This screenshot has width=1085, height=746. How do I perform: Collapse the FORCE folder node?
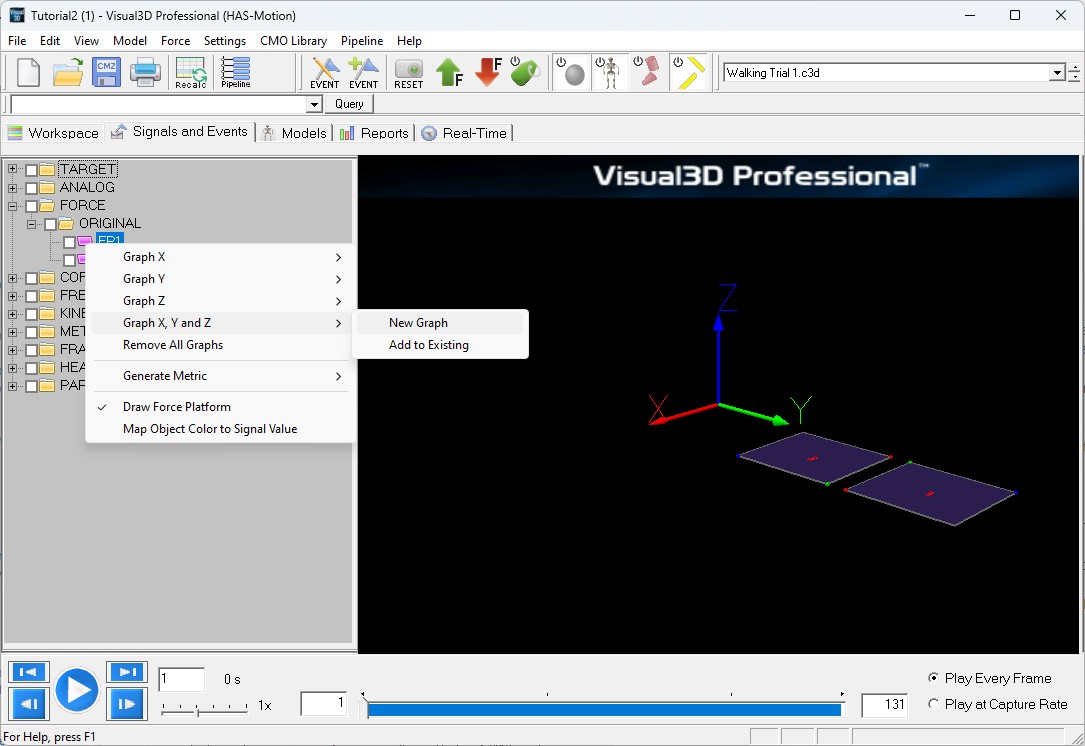tap(12, 206)
